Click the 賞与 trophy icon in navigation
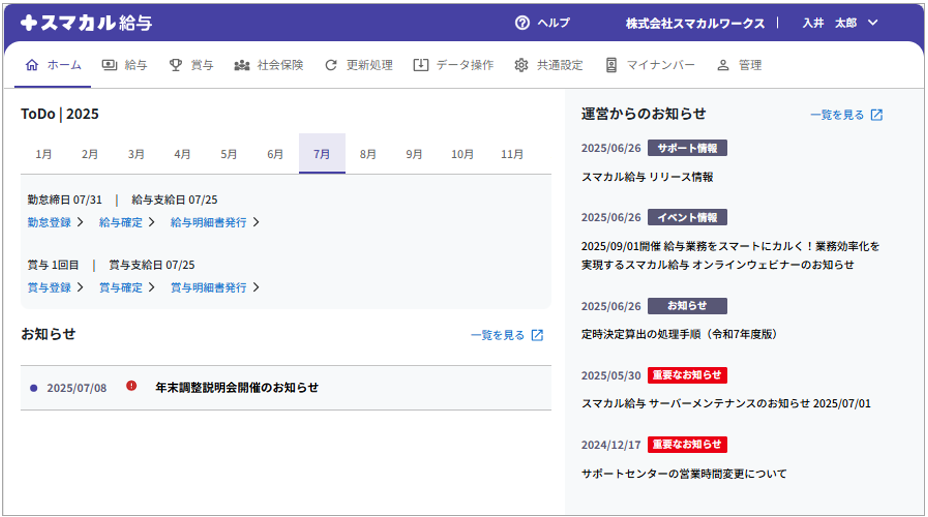928x517 pixels. (x=176, y=65)
